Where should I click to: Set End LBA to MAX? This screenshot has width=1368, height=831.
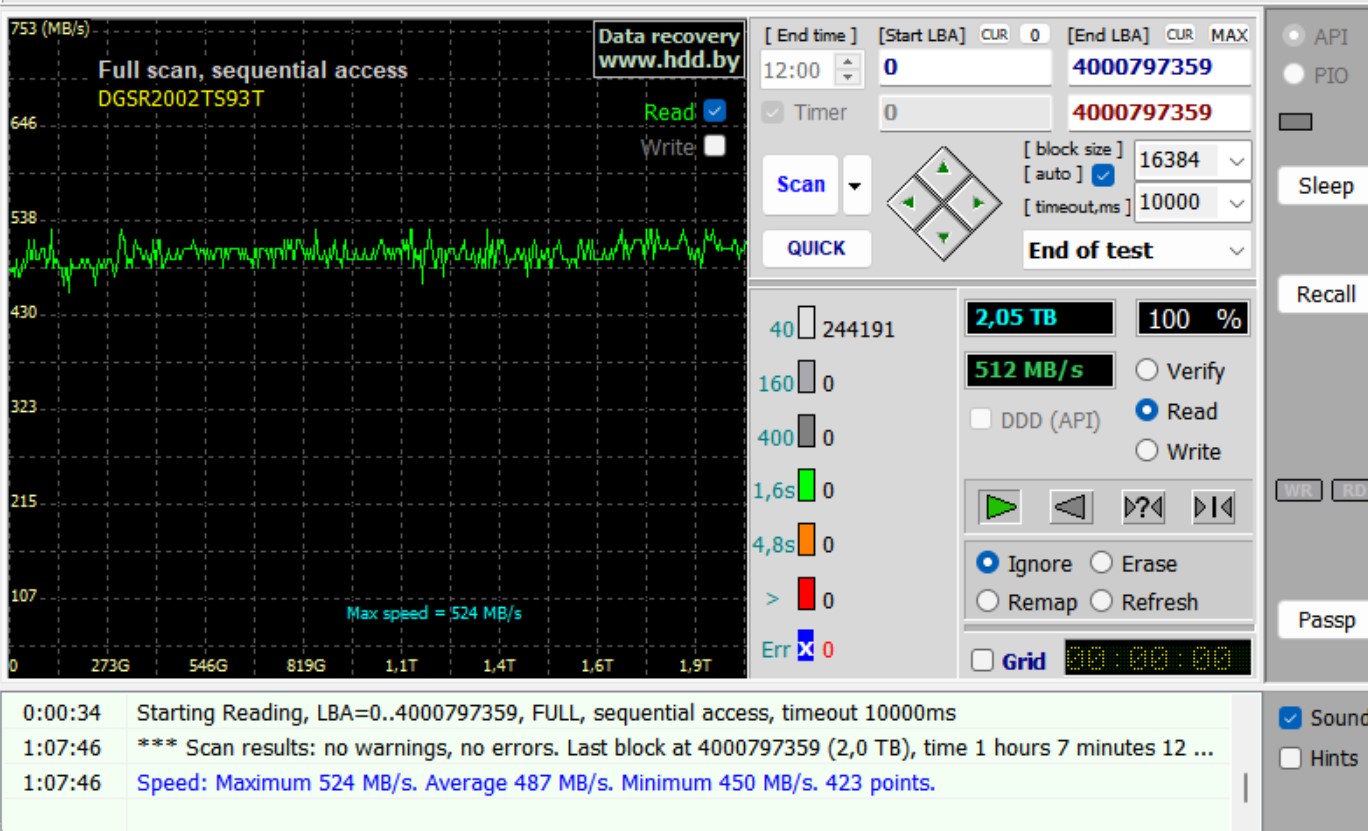tap(1229, 35)
